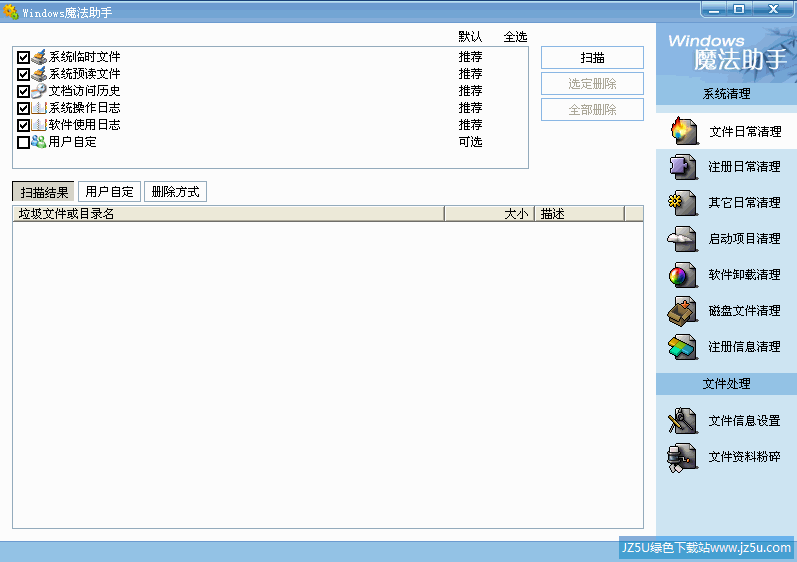
Task: Select 磁盘文件清理 sidebar label
Action: pyautogui.click(x=745, y=311)
